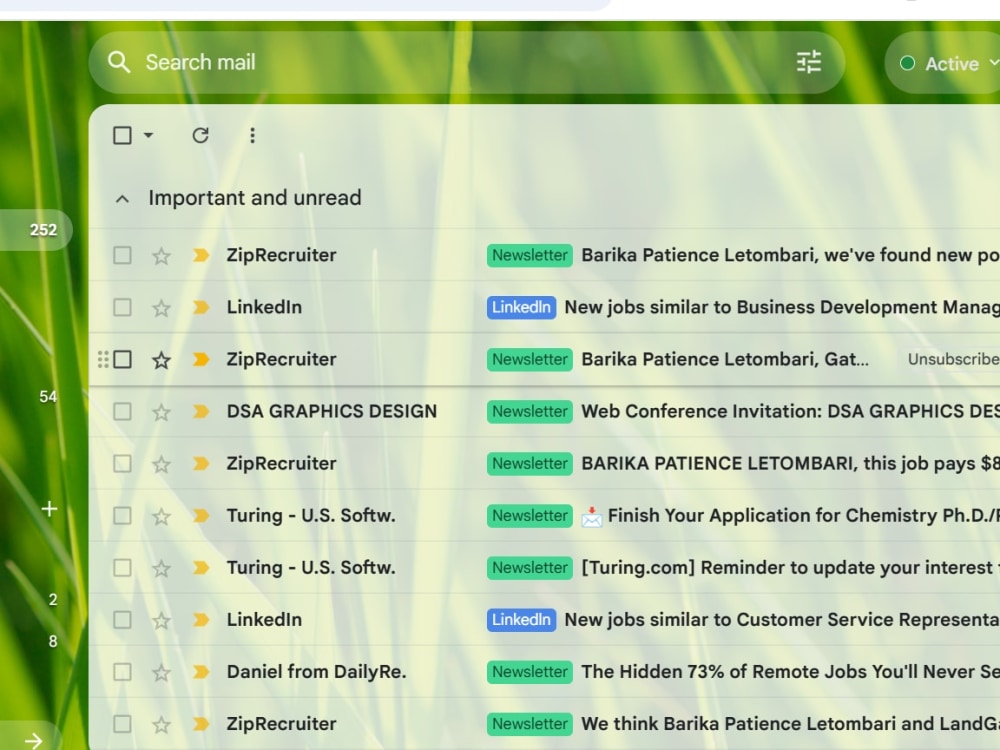The height and width of the screenshot is (750, 1000).
Task: Tick the select-all checkbox in the toolbar
Action: tap(122, 135)
